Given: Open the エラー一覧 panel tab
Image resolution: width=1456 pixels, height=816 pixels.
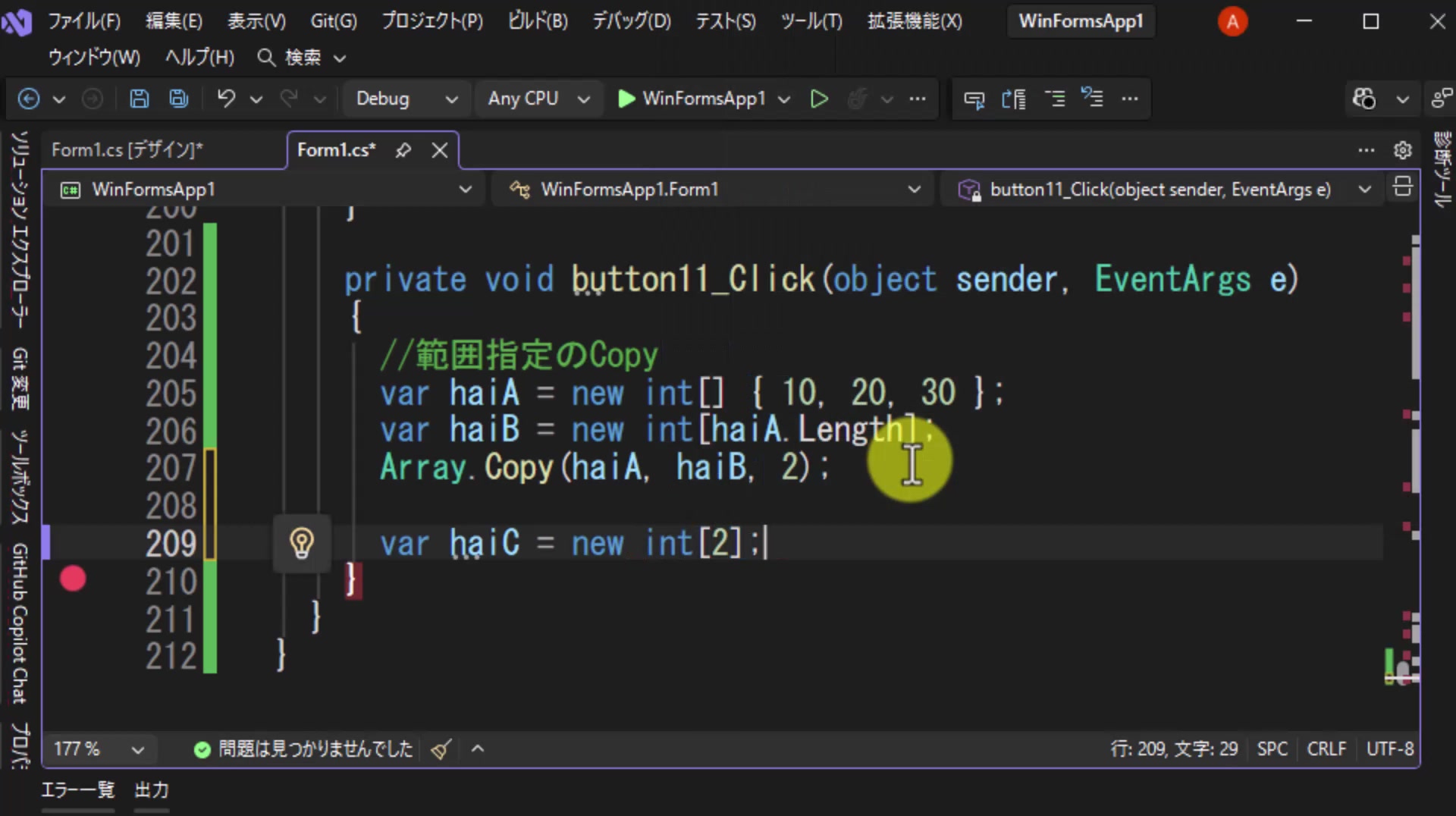Looking at the screenshot, I should [x=77, y=790].
